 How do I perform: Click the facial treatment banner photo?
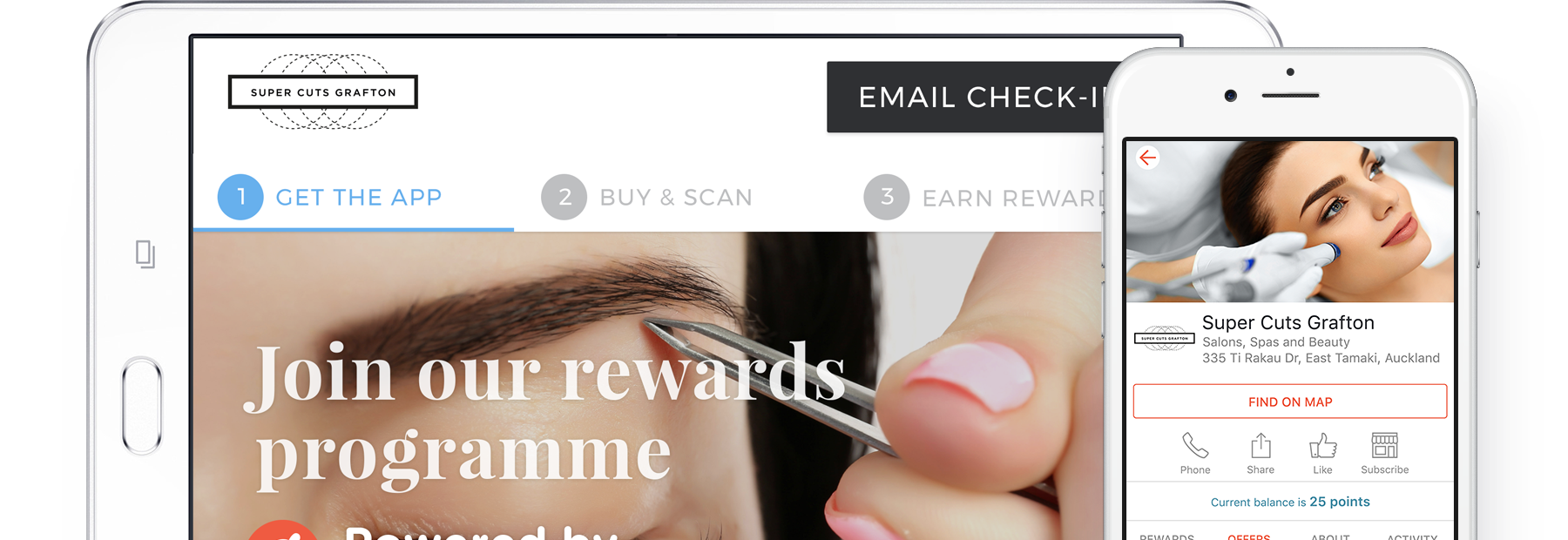pos(1290,221)
